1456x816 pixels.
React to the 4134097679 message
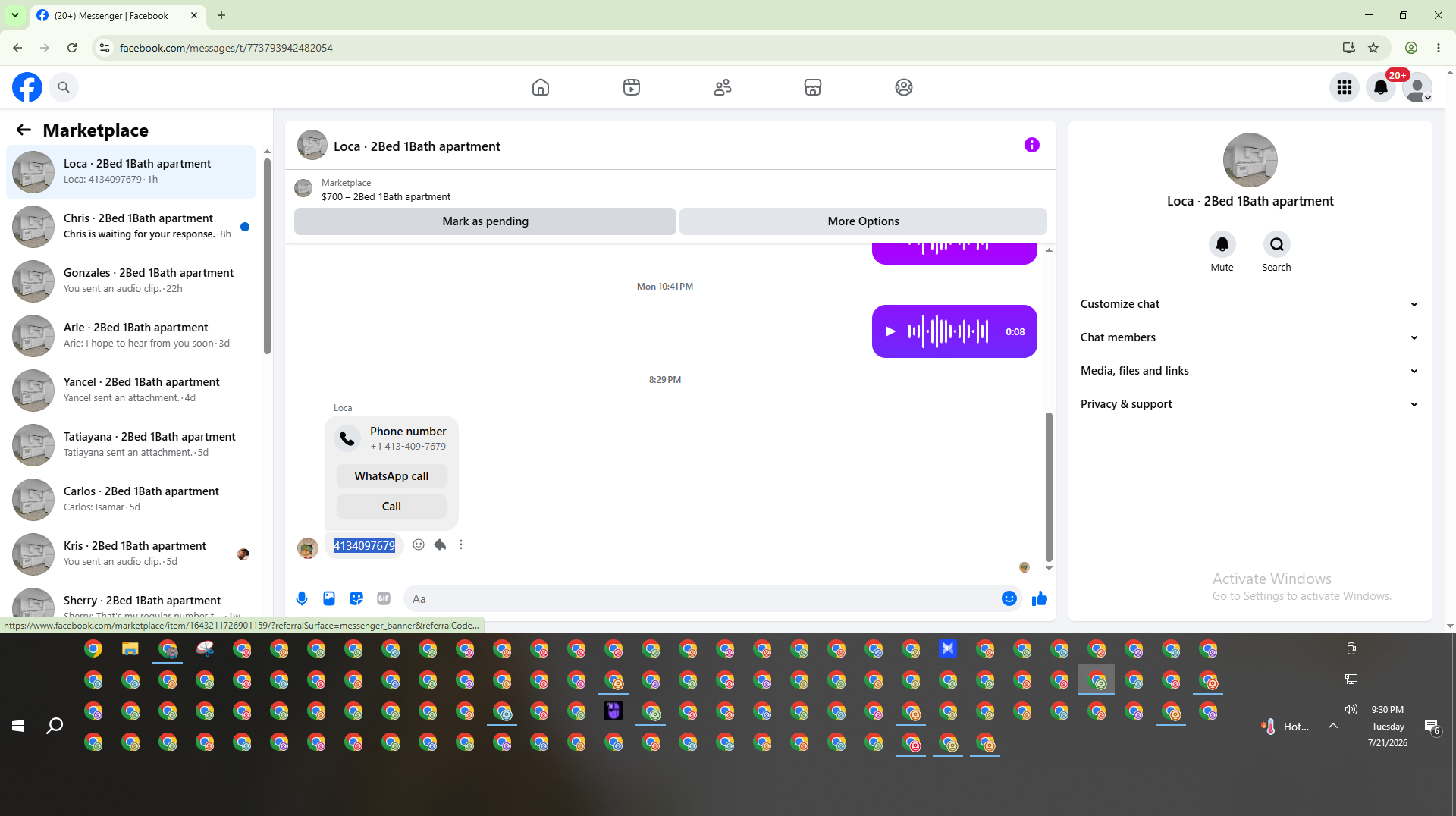(x=419, y=545)
